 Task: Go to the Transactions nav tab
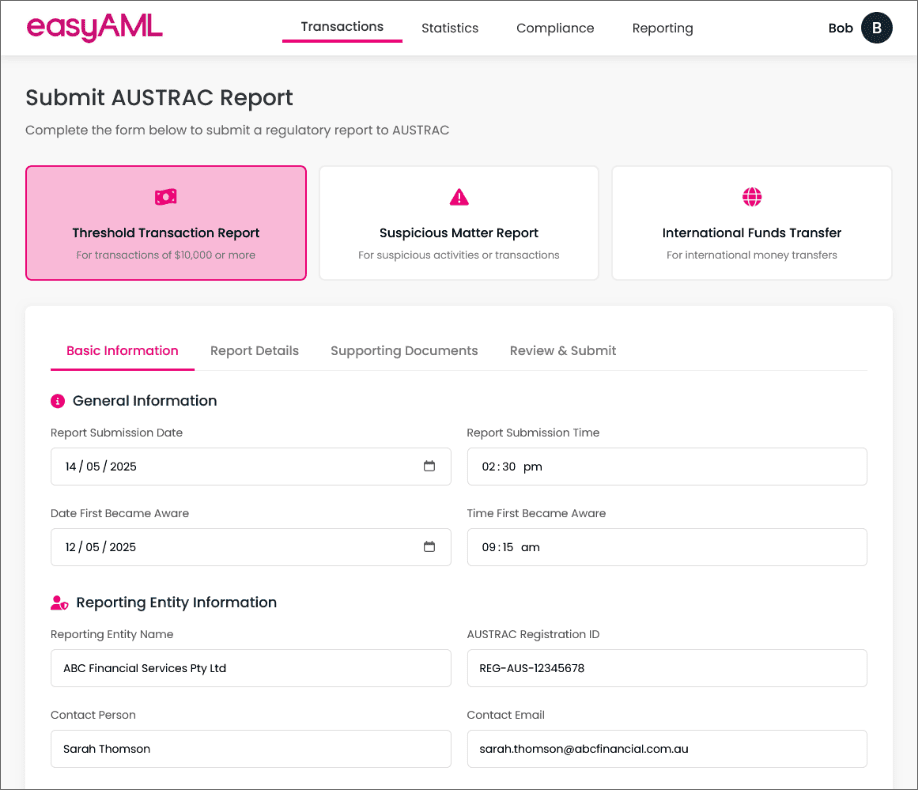342,27
